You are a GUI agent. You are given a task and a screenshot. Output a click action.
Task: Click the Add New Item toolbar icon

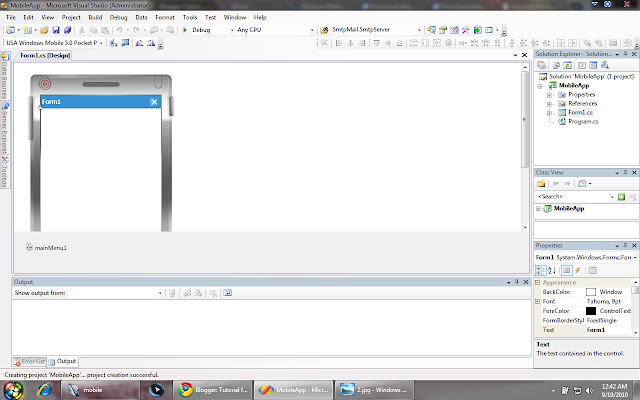[x=27, y=30]
